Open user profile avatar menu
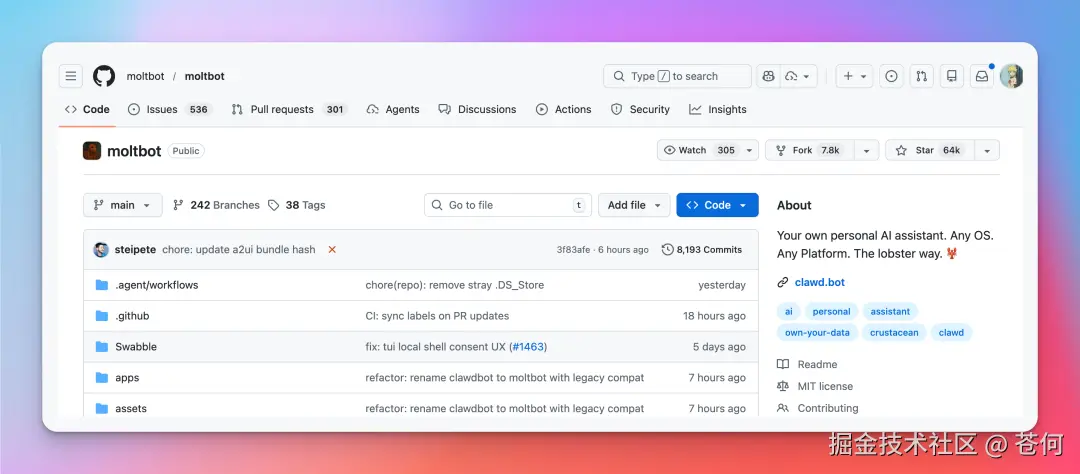This screenshot has width=1080, height=474. pos(1012,76)
